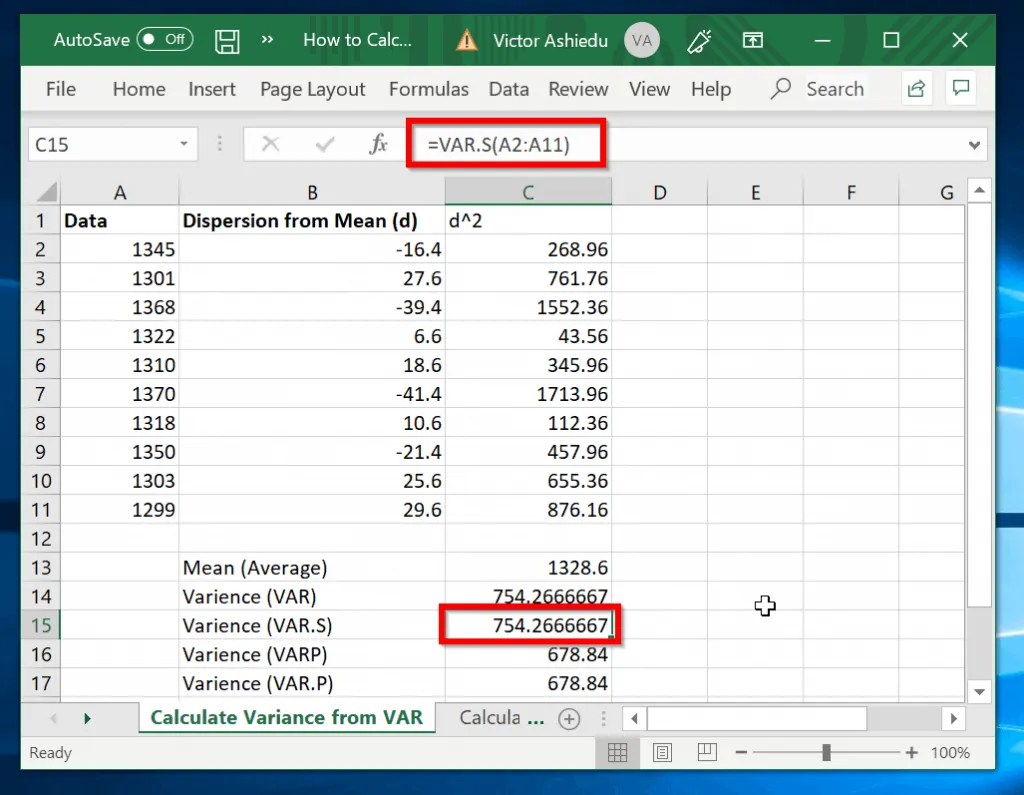The image size is (1024, 795).
Task: Open the Comments speech bubble icon
Action: [961, 88]
